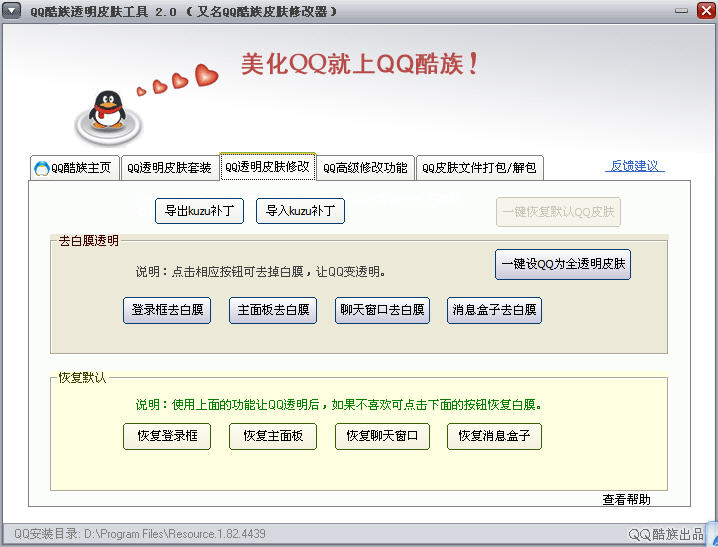Viewport: 718px width, 547px height.
Task: Click the 美化QQ就上QQ酷族 banner text
Action: [360, 64]
